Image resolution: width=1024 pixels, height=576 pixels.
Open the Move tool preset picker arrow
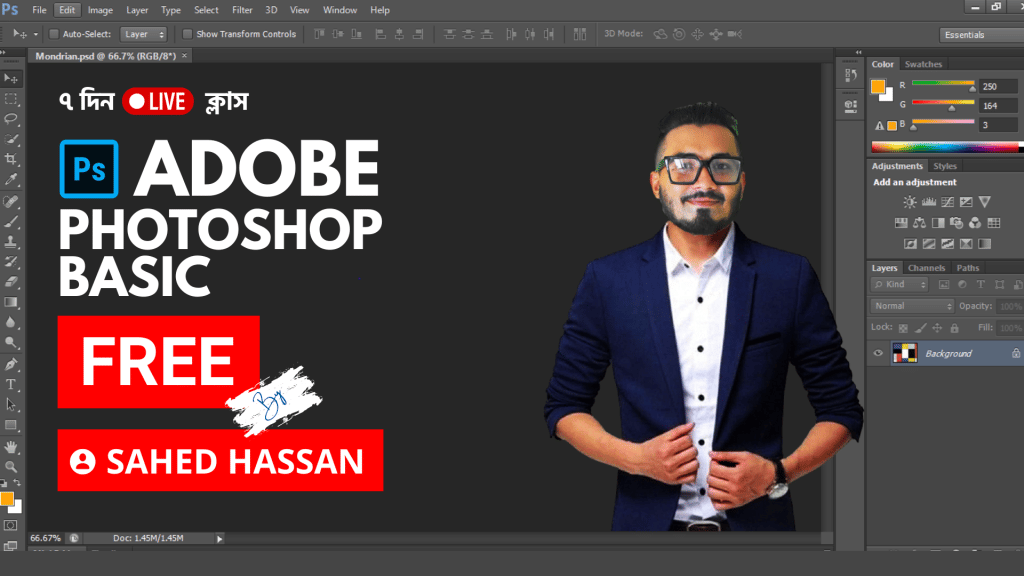(36, 34)
